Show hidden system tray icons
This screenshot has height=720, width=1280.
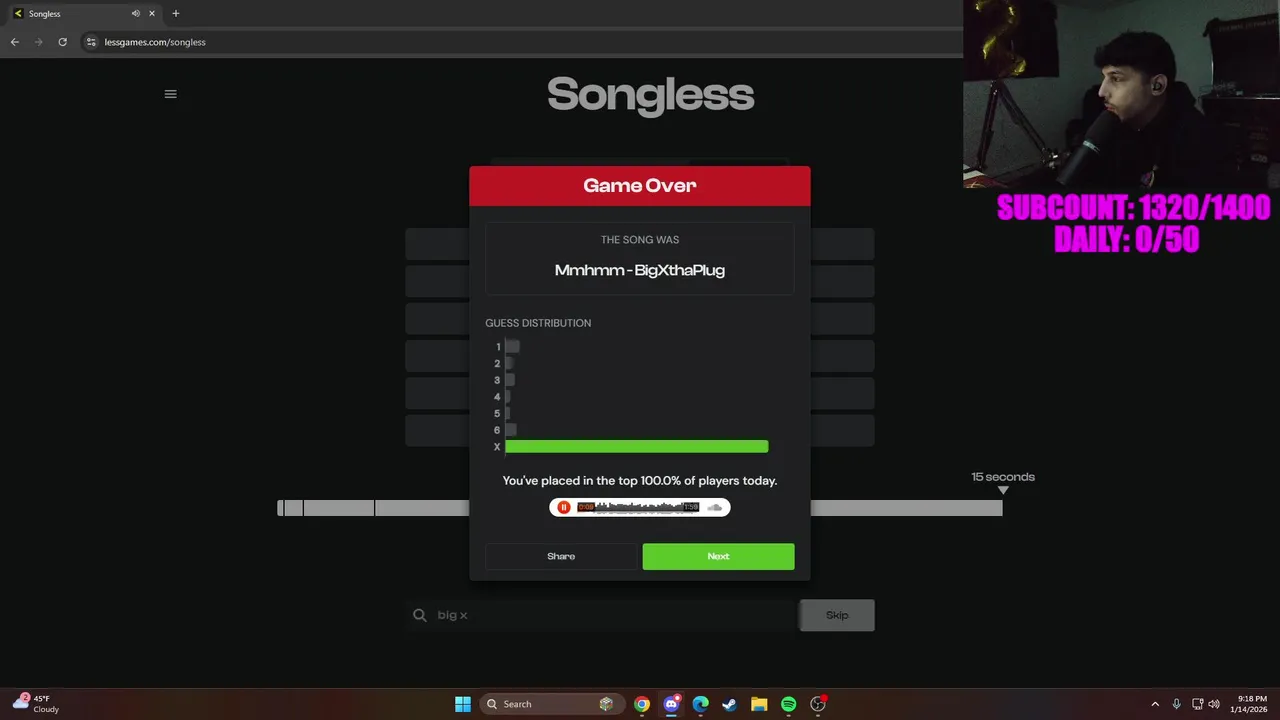tap(1155, 704)
